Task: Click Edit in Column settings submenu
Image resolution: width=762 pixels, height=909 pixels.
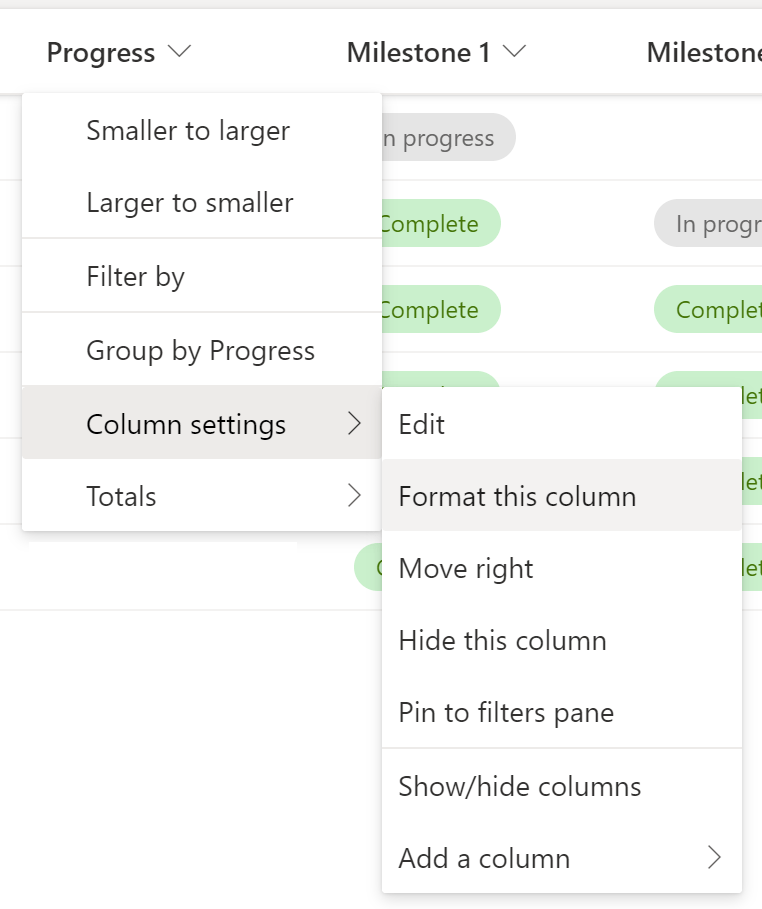Action: [x=422, y=424]
